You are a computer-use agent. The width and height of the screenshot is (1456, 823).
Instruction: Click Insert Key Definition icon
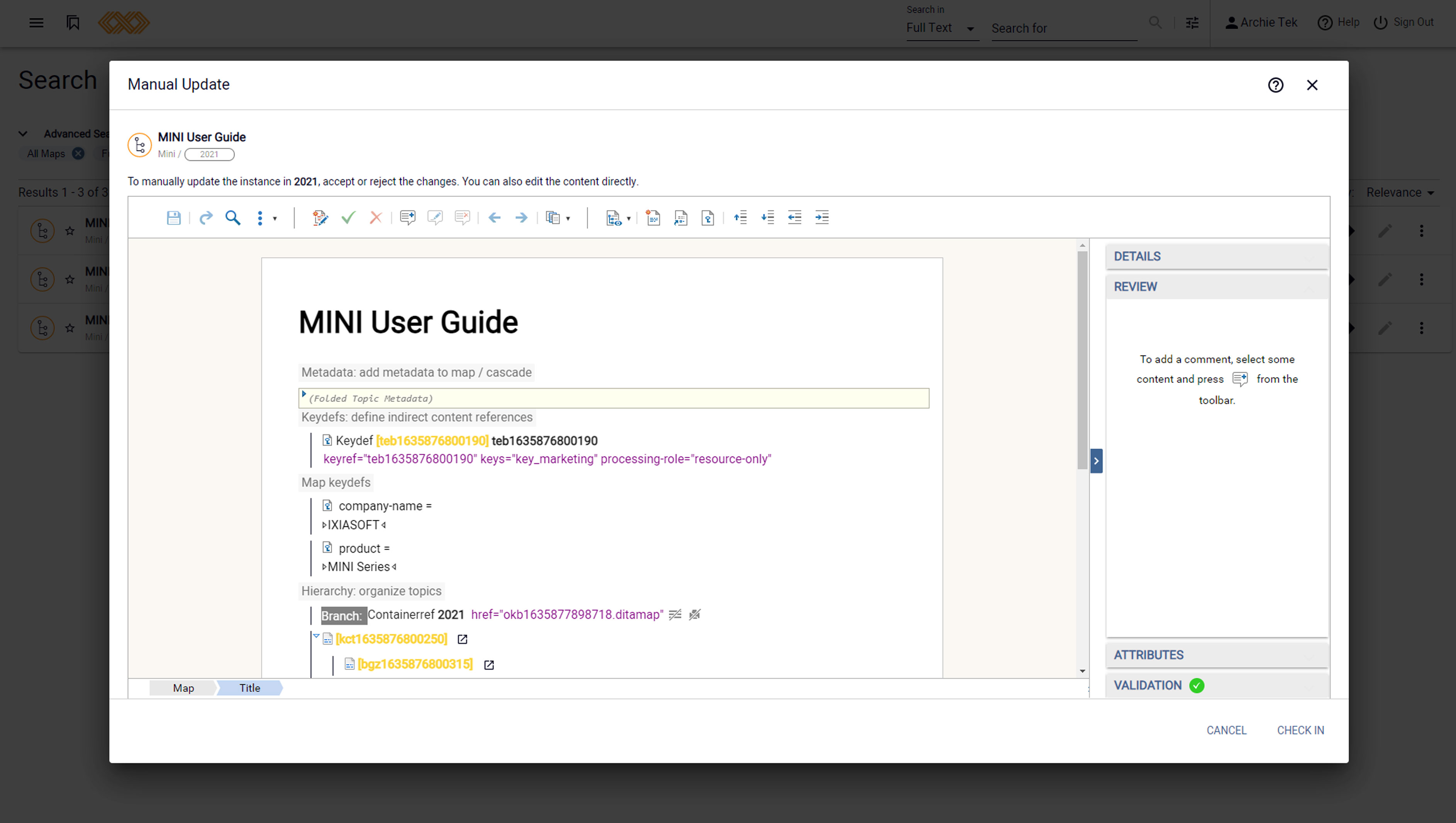tap(708, 218)
